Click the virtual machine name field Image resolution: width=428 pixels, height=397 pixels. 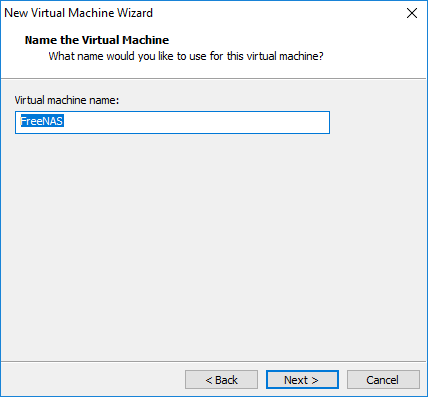(x=172, y=122)
